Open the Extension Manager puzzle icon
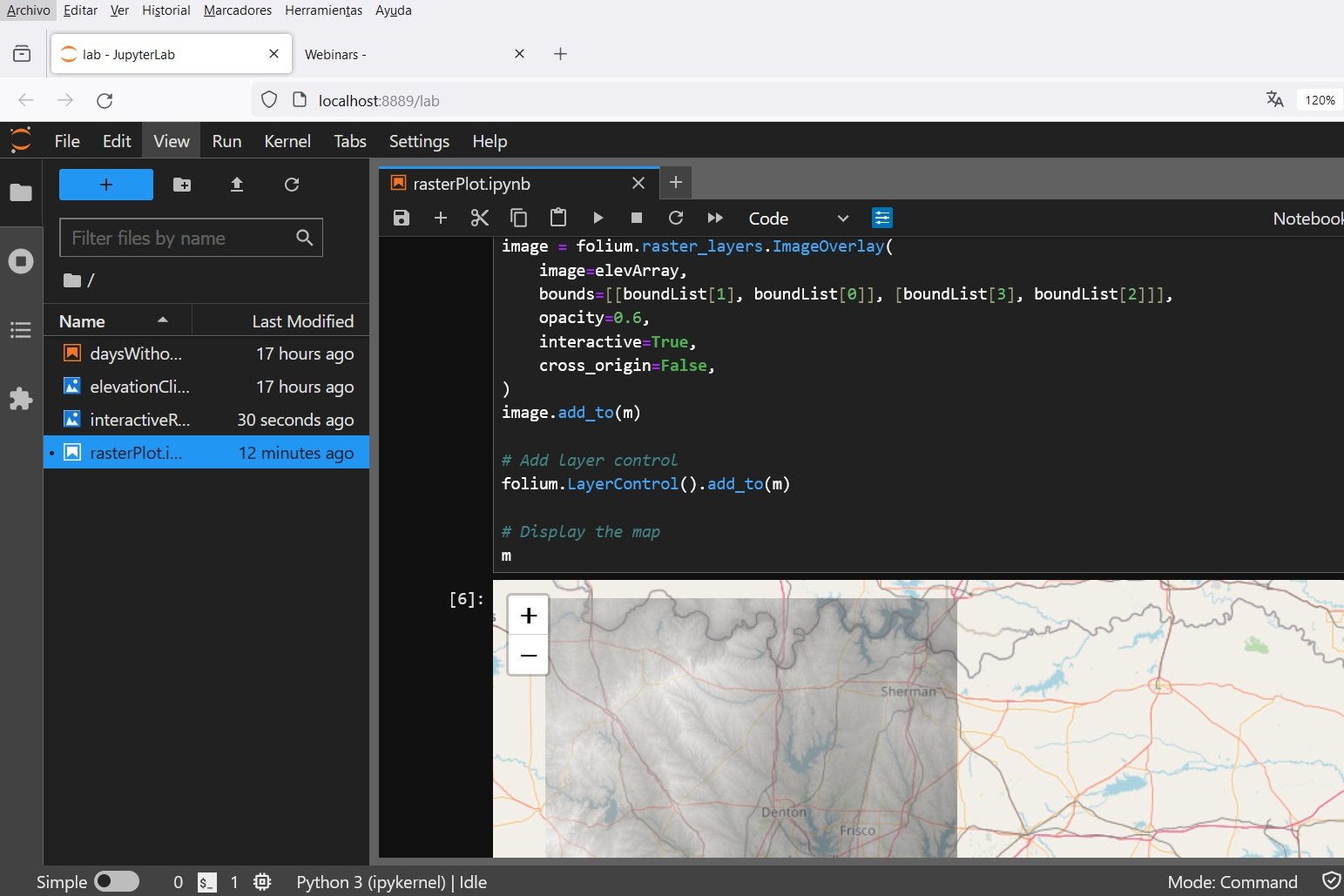 (21, 399)
